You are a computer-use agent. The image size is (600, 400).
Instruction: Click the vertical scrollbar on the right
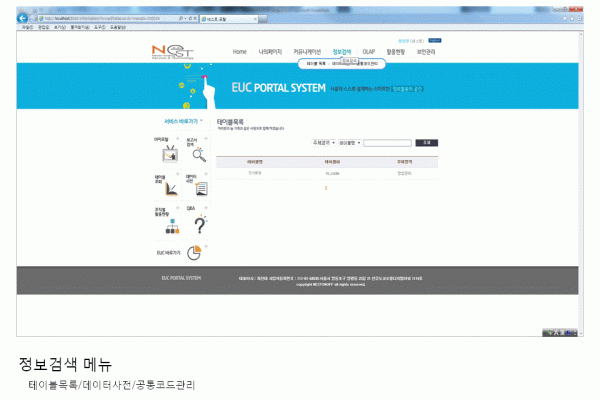(581, 184)
